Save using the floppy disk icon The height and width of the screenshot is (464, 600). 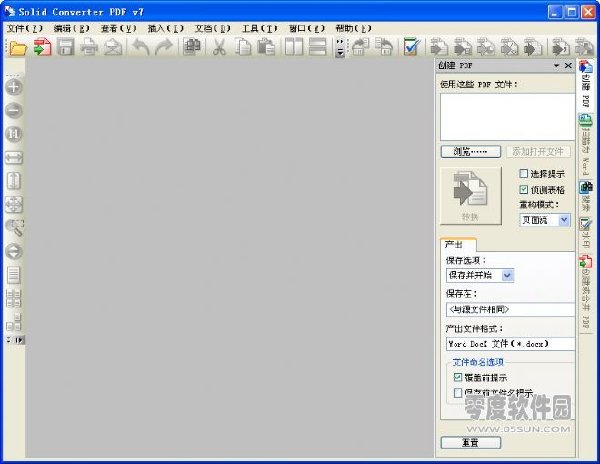[66, 48]
